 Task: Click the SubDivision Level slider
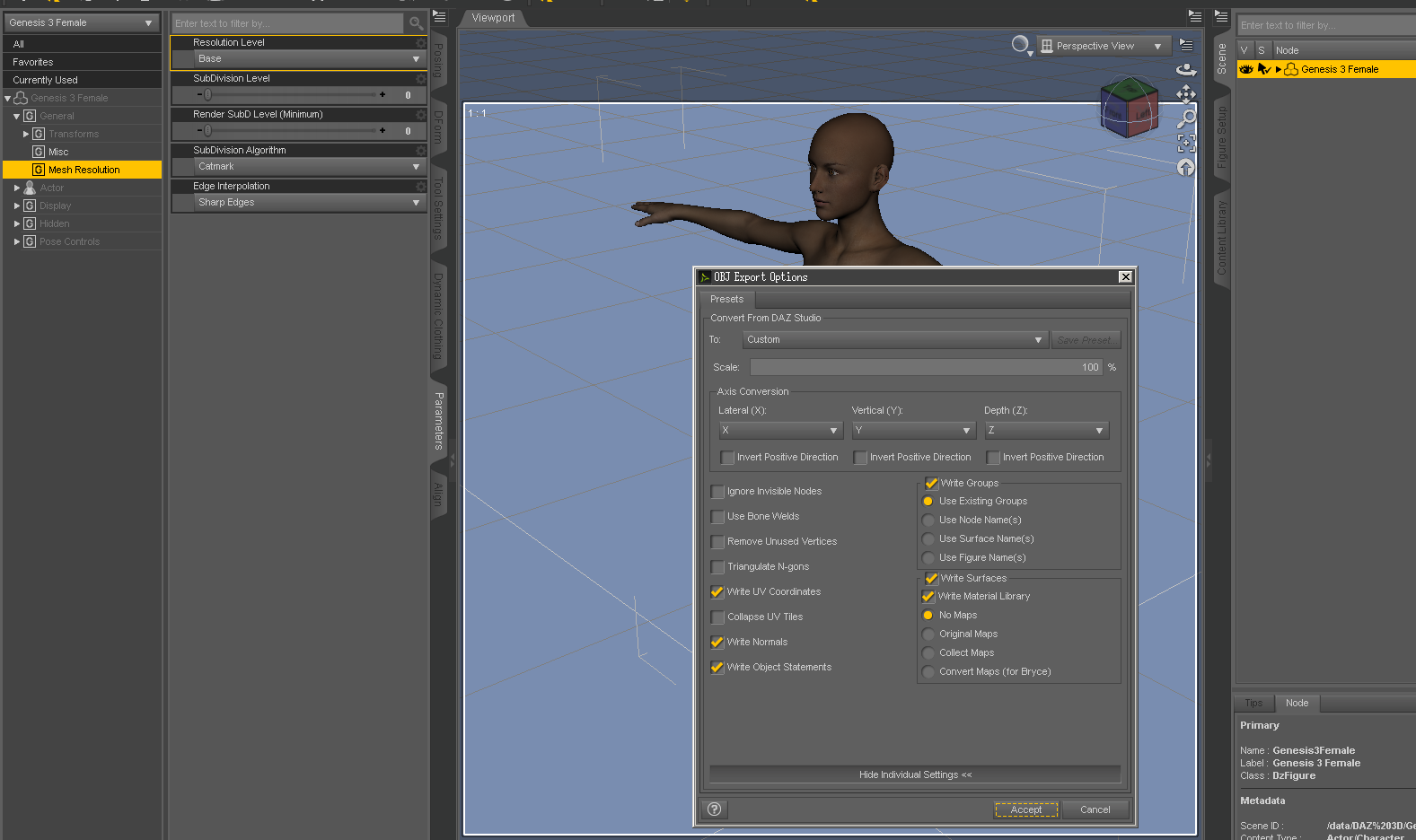pos(292,94)
